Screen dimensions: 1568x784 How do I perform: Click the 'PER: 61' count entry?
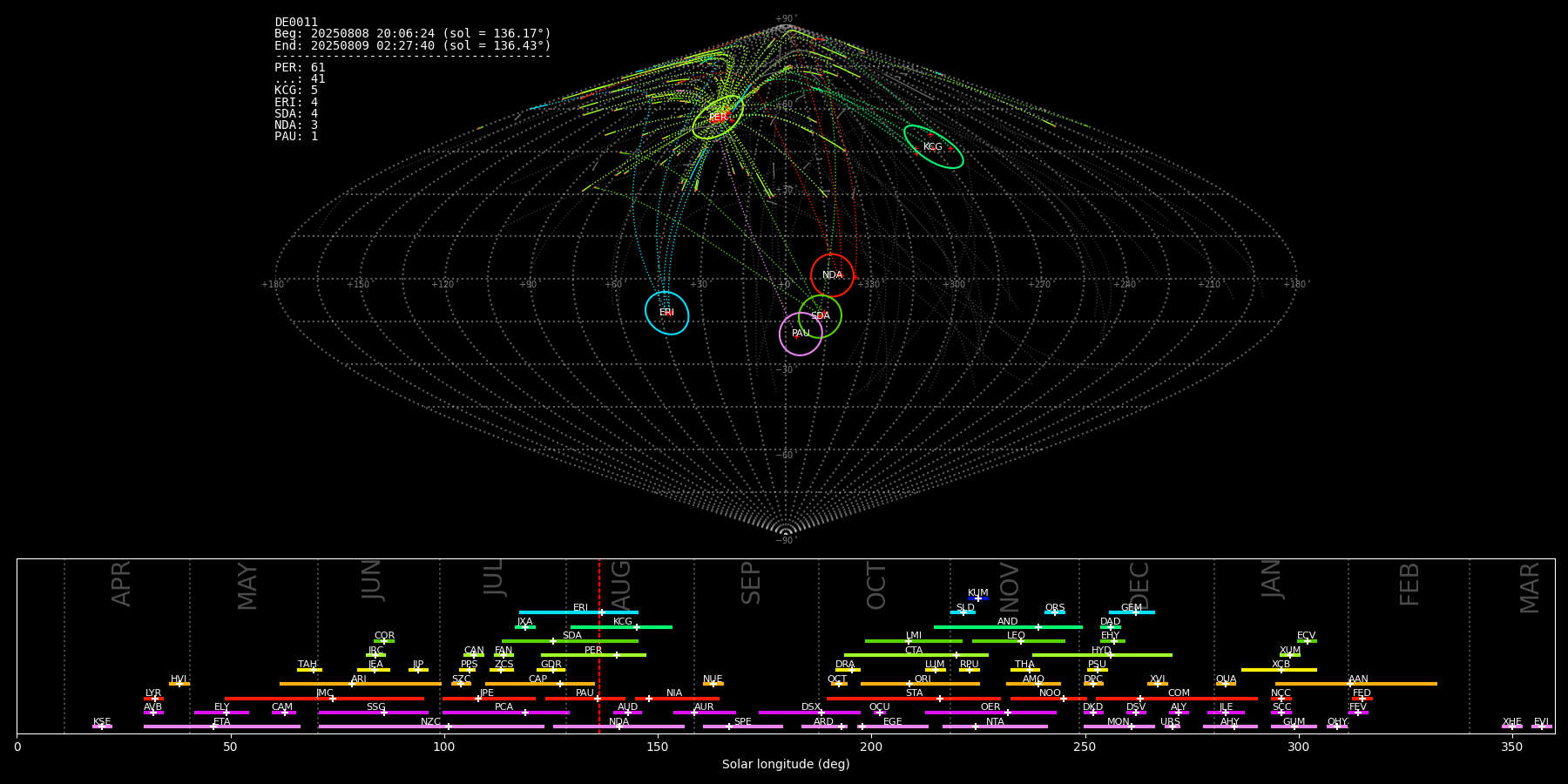point(300,67)
